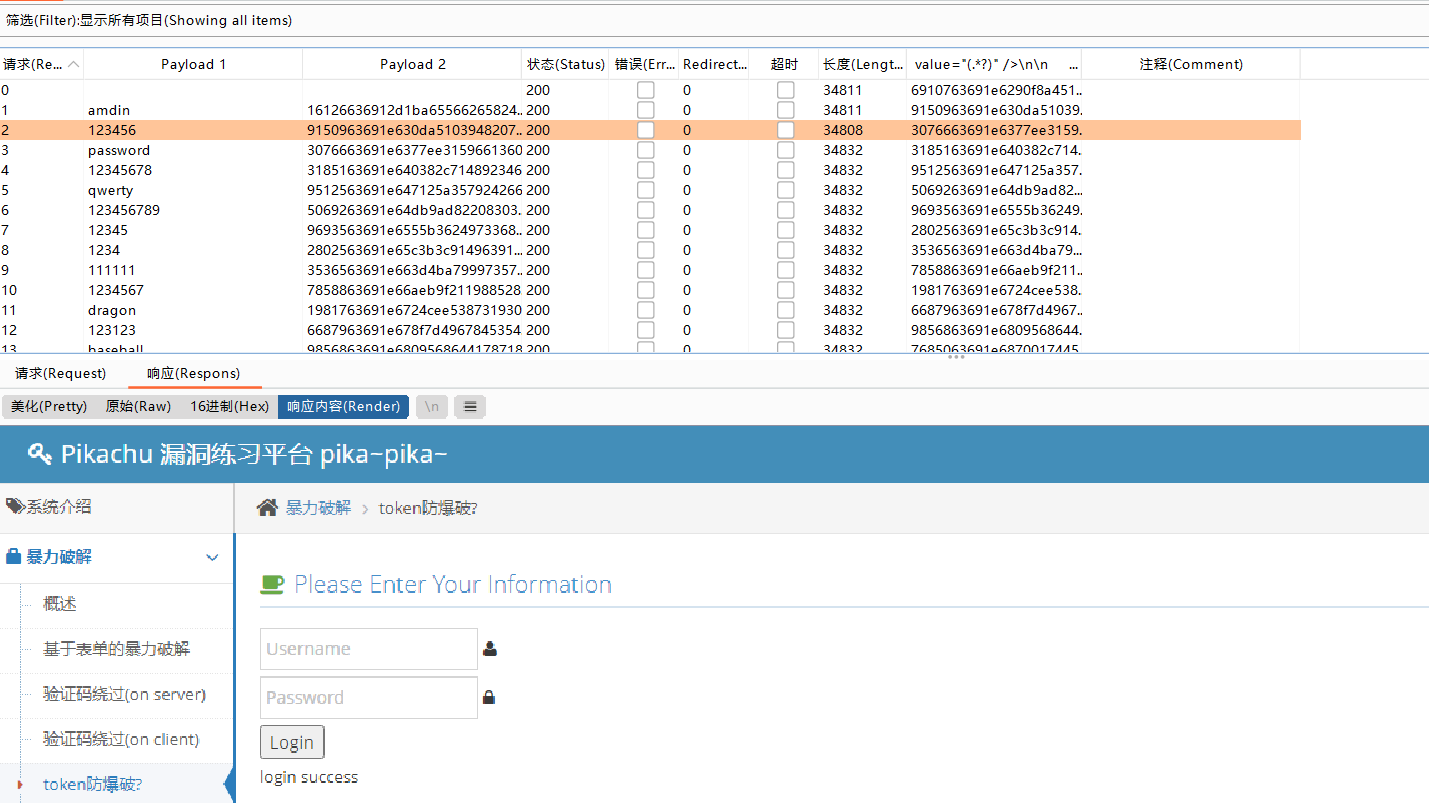
Task: Tick the timeout checkbox for 12345678 row
Action: (786, 170)
